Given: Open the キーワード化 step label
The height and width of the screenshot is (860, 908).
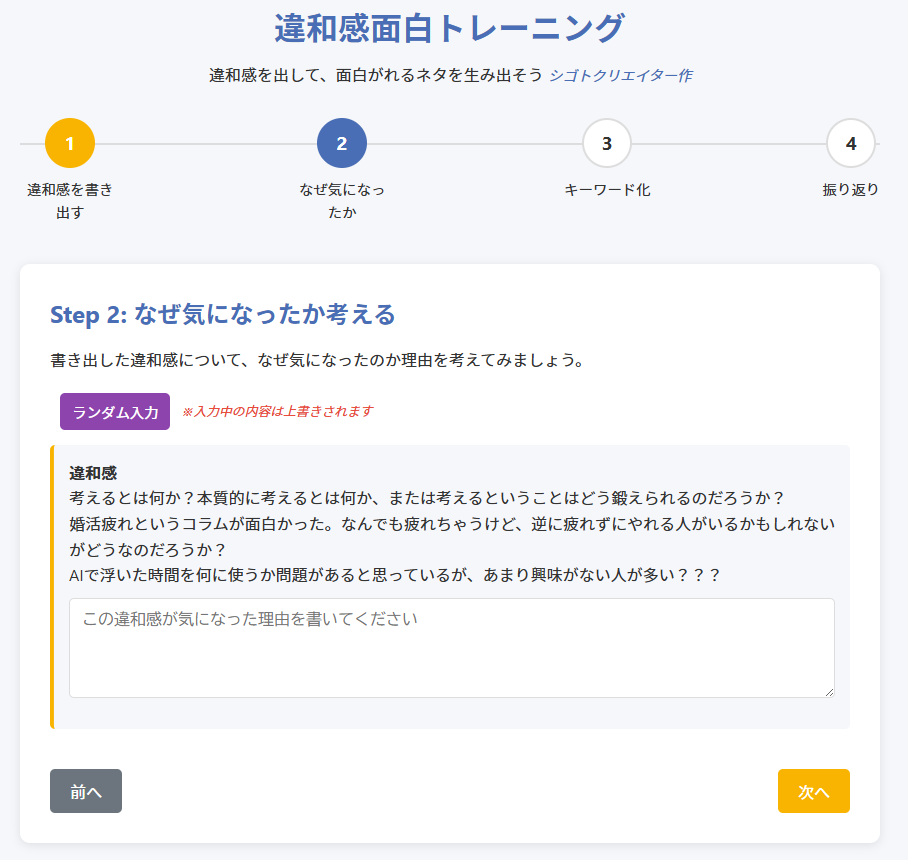Looking at the screenshot, I should coord(607,190).
